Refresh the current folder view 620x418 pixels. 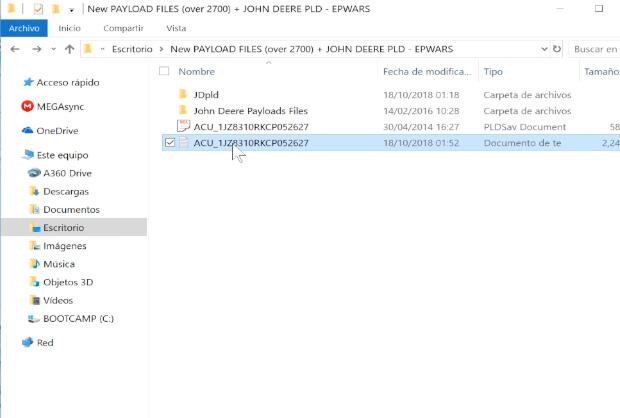click(x=557, y=49)
